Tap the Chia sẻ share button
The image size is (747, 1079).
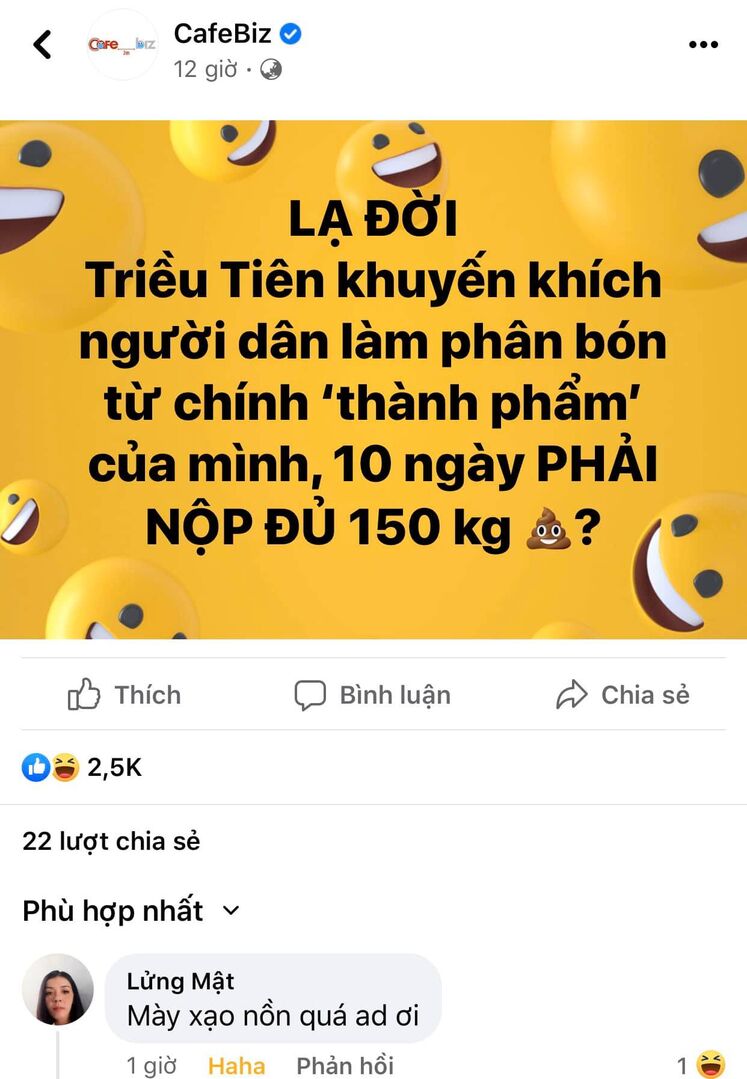[623, 694]
